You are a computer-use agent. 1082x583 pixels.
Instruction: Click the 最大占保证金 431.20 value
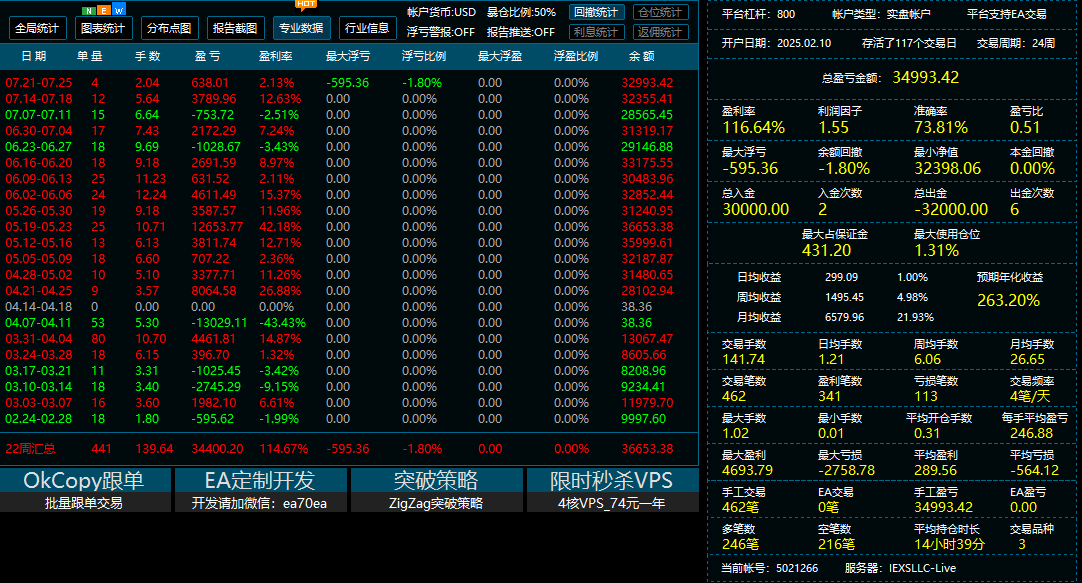(827, 250)
